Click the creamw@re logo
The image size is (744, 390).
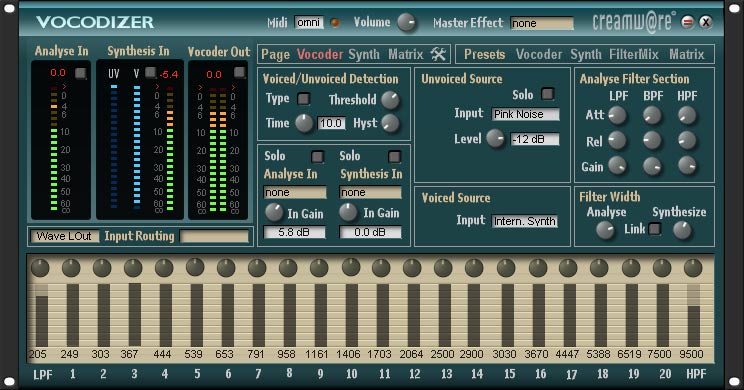tap(634, 22)
